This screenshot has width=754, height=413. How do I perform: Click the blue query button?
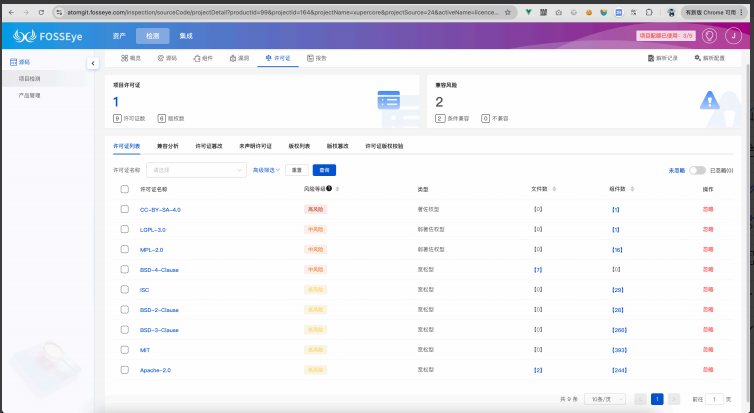pos(324,170)
